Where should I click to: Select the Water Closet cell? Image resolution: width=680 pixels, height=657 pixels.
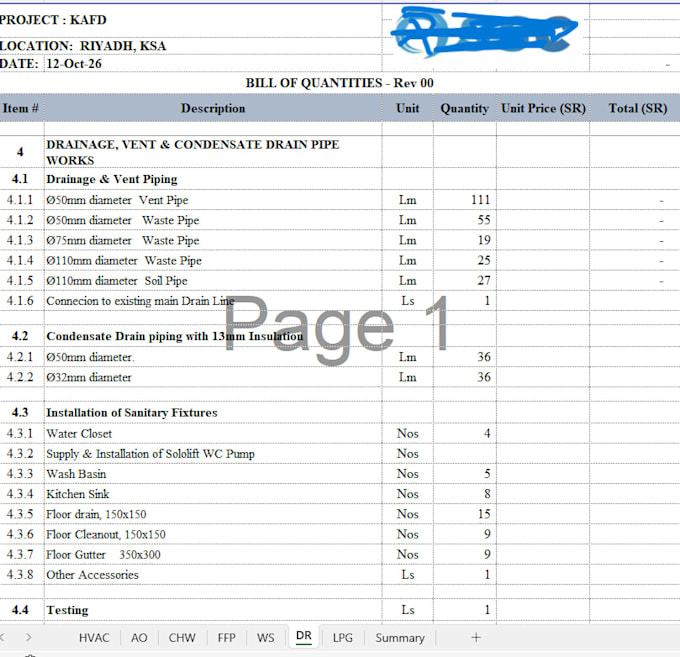[x=213, y=434]
